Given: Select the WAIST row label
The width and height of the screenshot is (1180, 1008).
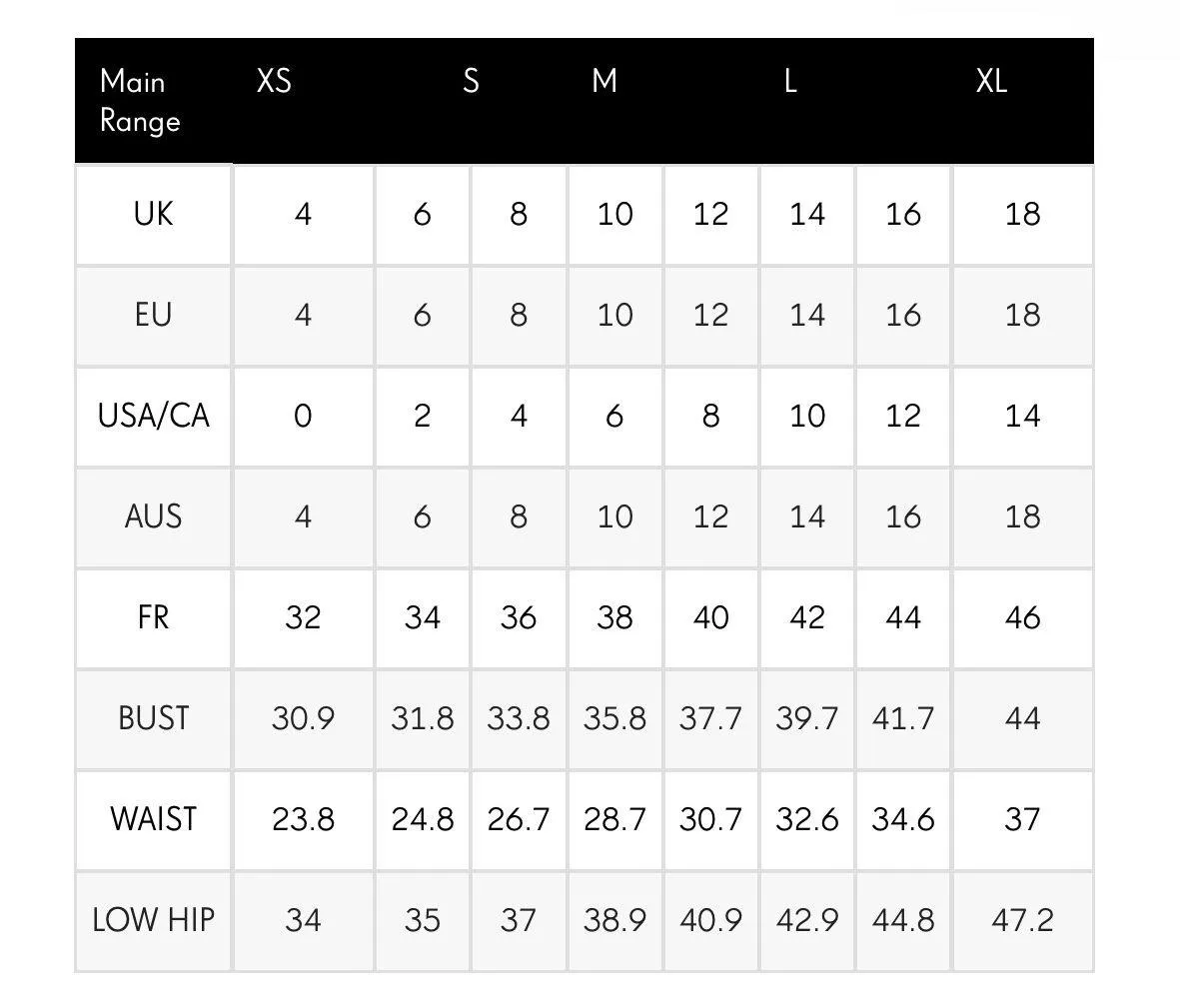Looking at the screenshot, I should pyautogui.click(x=153, y=819).
